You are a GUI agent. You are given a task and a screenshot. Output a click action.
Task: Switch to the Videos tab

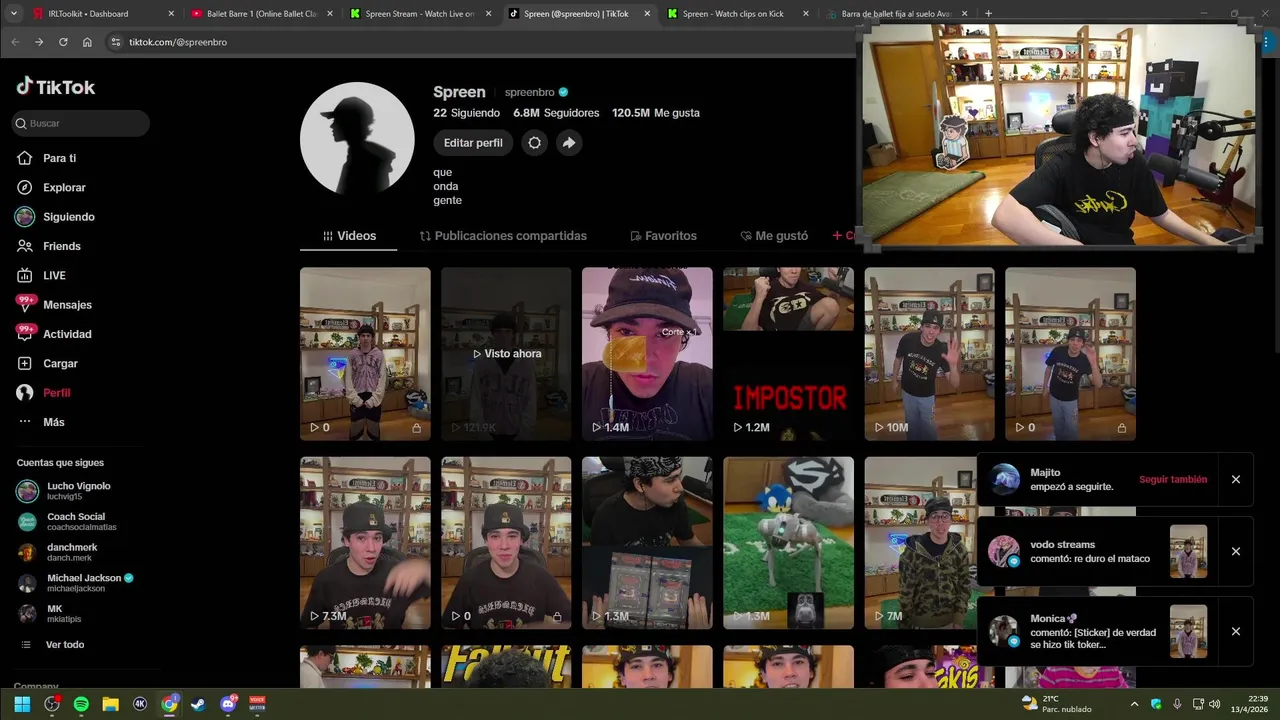(x=349, y=236)
